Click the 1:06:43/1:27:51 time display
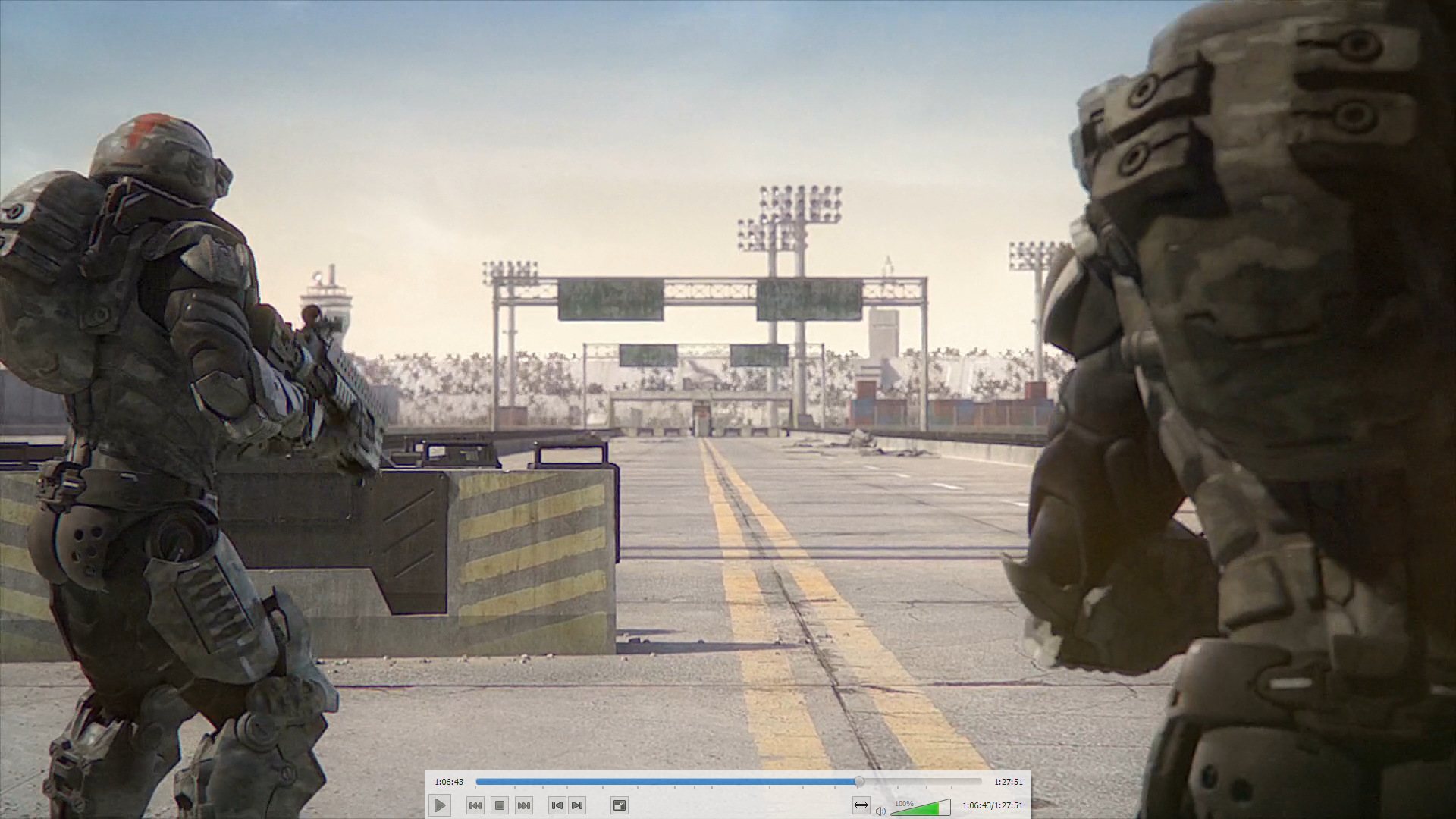Viewport: 1456px width, 819px height. [x=992, y=805]
